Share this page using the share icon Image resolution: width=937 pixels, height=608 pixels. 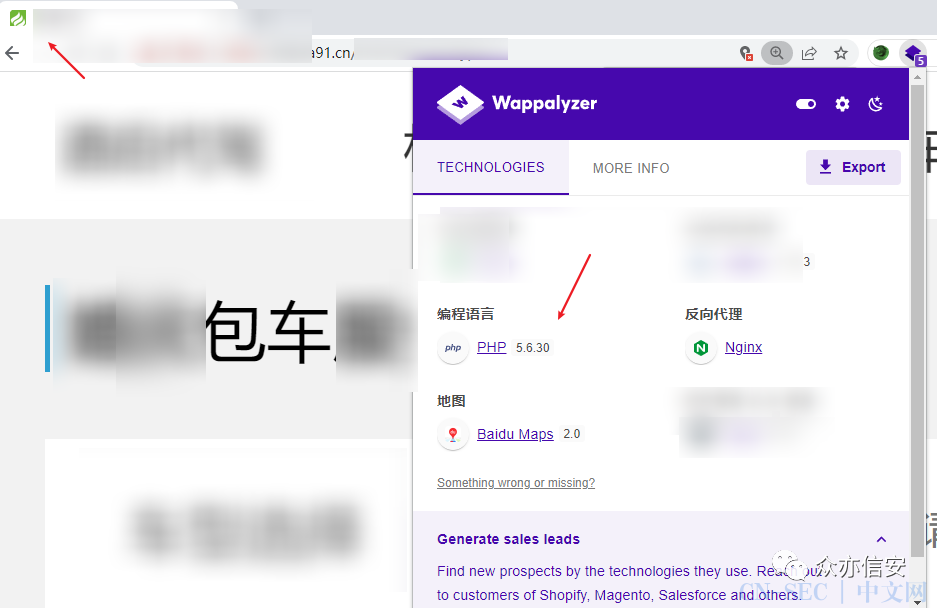[x=809, y=53]
